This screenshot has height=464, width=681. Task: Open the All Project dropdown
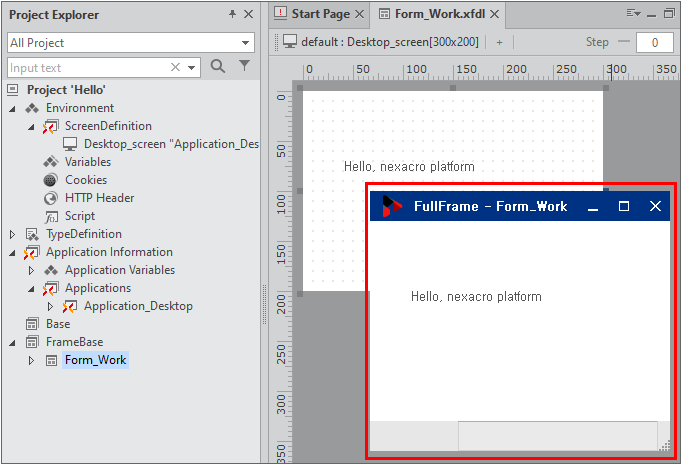[246, 43]
